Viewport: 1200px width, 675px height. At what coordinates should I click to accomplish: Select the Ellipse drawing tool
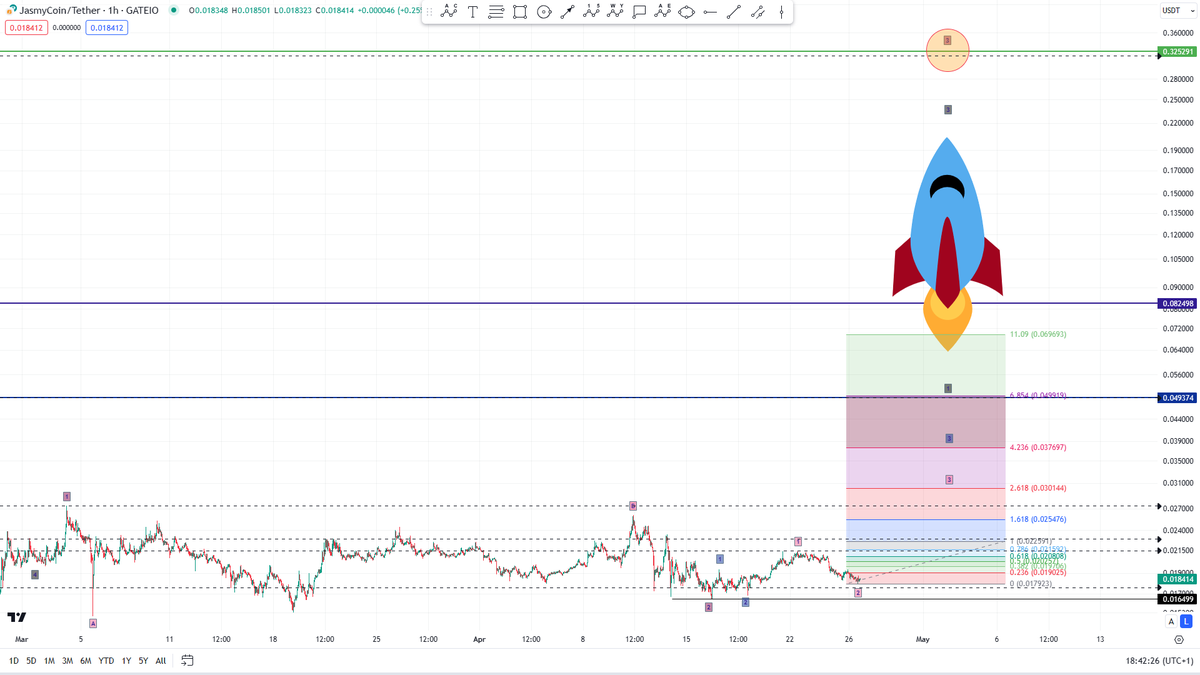(x=686, y=12)
